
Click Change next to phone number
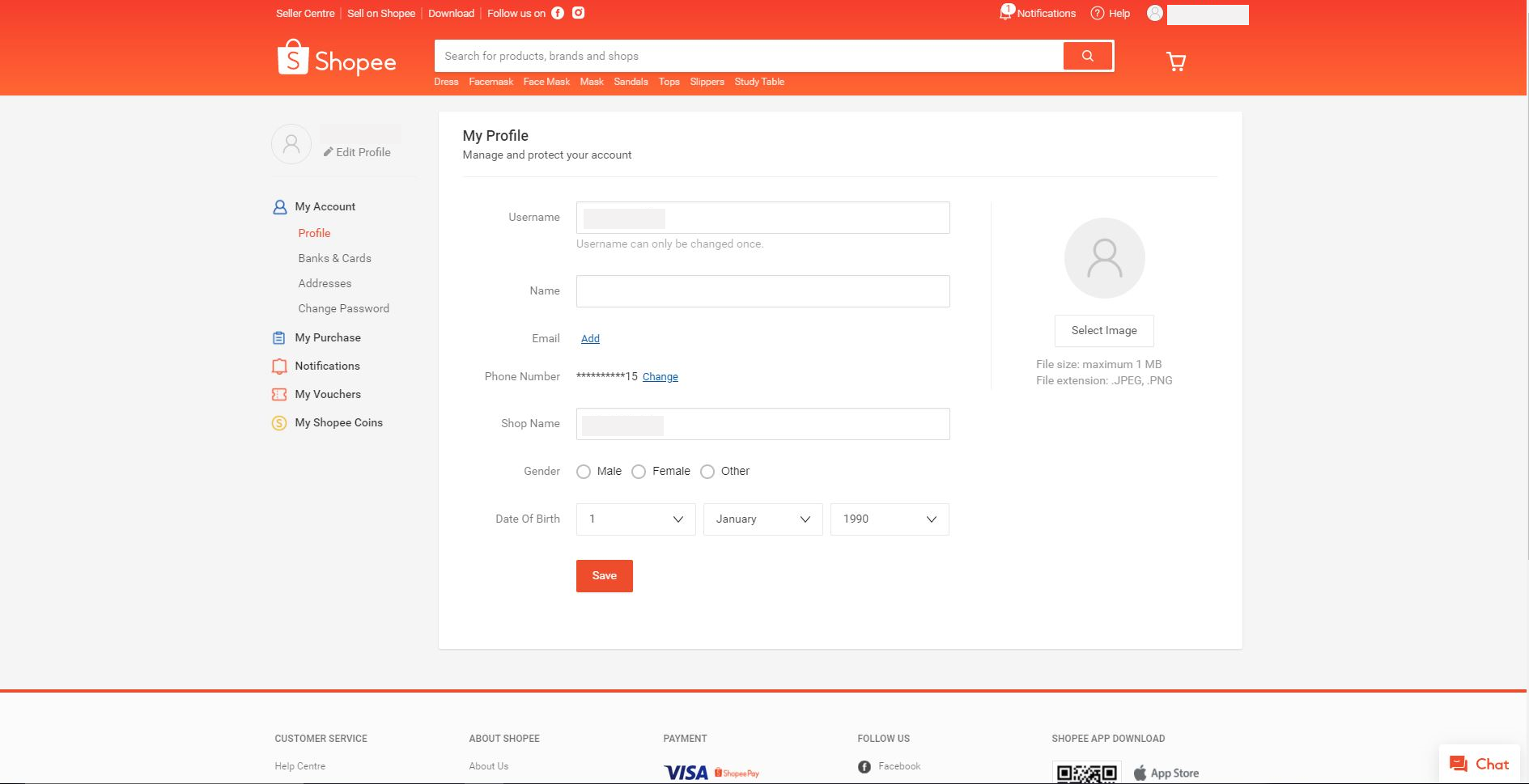point(660,377)
